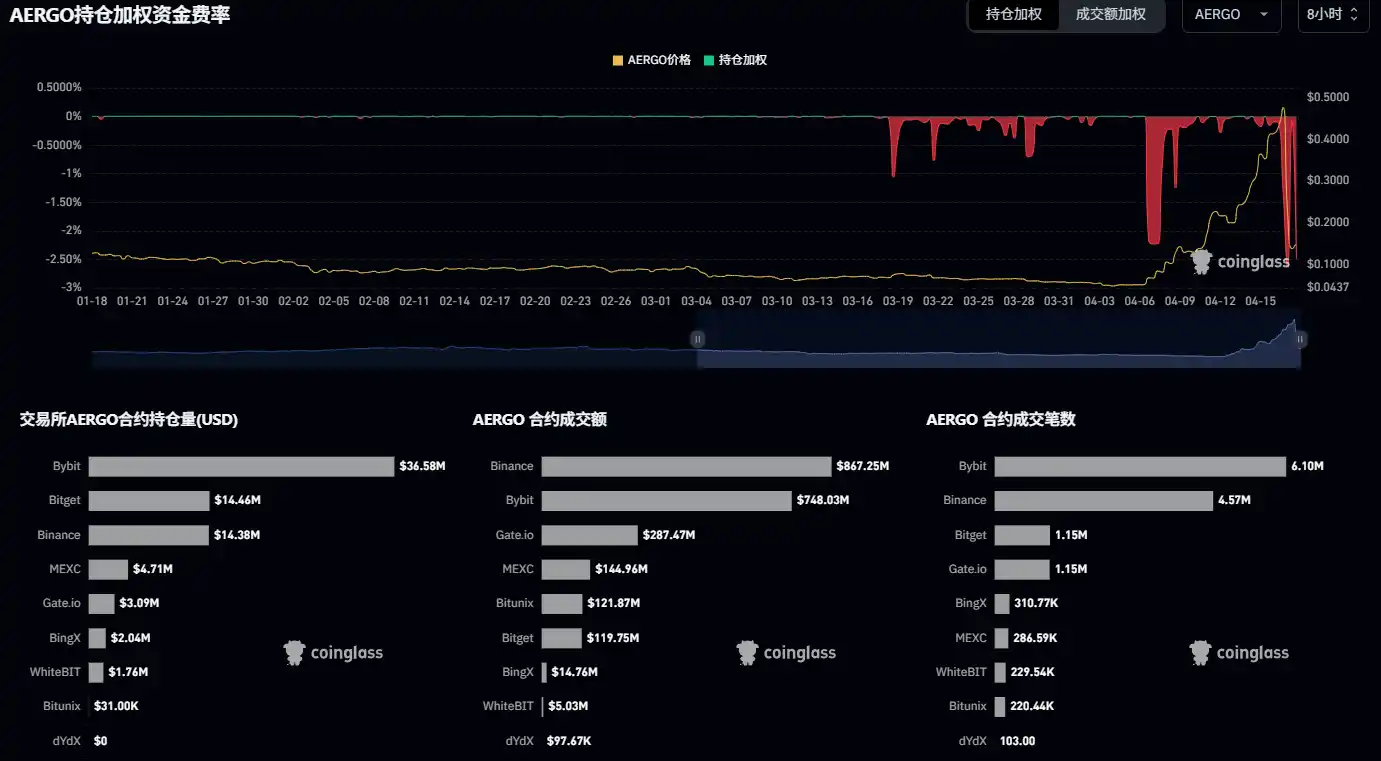Click the green 持仓加权 legend swatch

click(x=709, y=60)
